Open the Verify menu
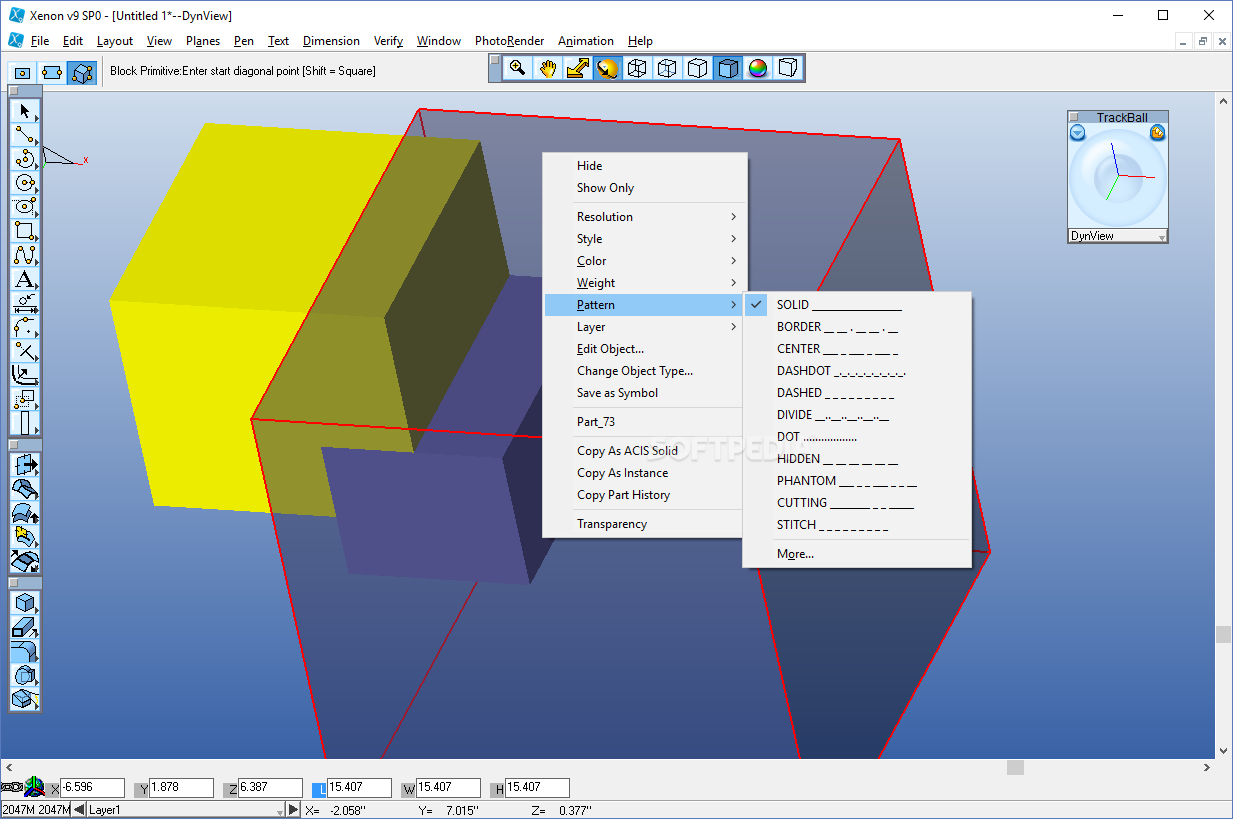The image size is (1233, 819). [x=388, y=41]
